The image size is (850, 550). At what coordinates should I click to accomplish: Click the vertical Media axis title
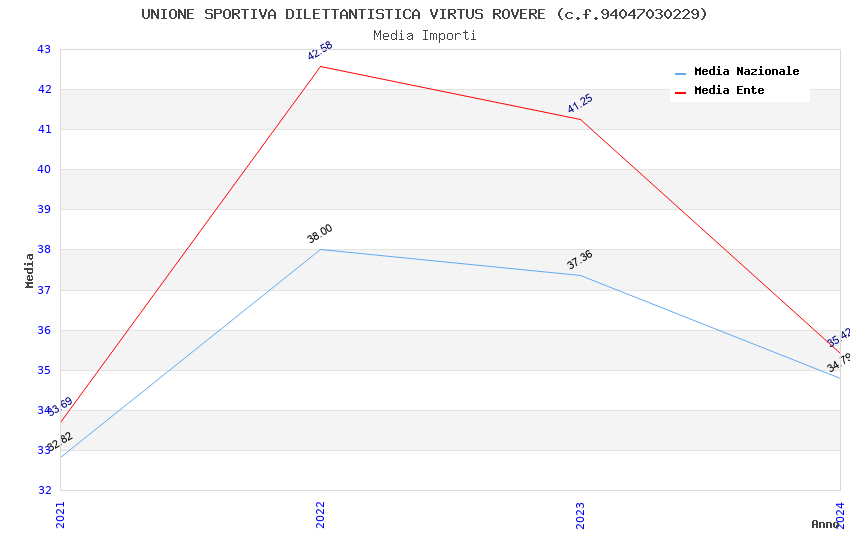[x=30, y=270]
